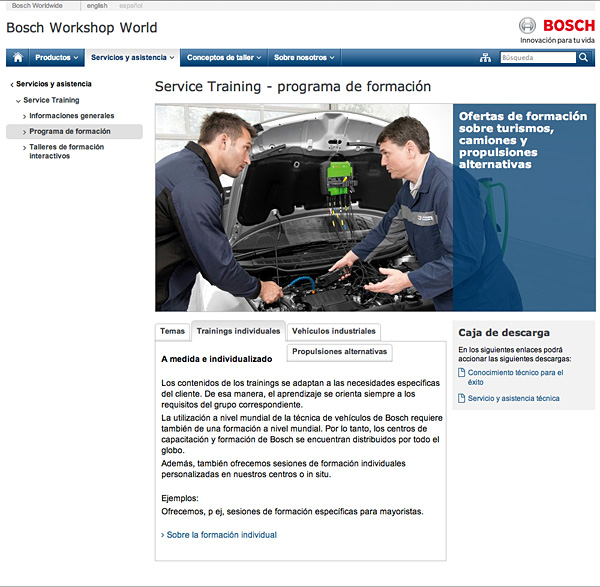Click the Búsqueda search input field
The height and width of the screenshot is (587, 600).
click(x=538, y=57)
